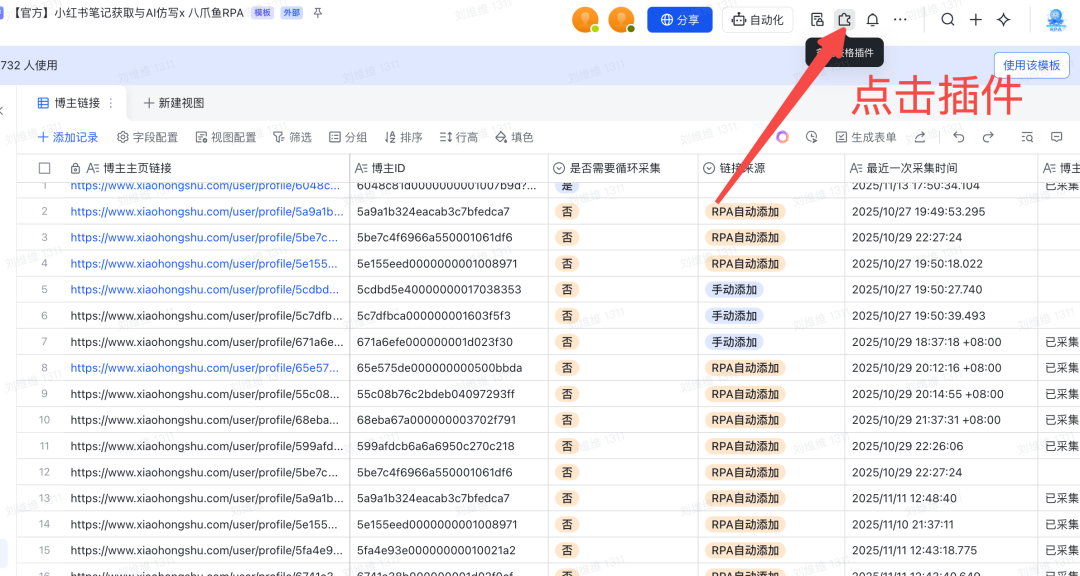Viewport: 1080px width, 576px height.
Task: Open record history via the clock icon
Action: 811,137
